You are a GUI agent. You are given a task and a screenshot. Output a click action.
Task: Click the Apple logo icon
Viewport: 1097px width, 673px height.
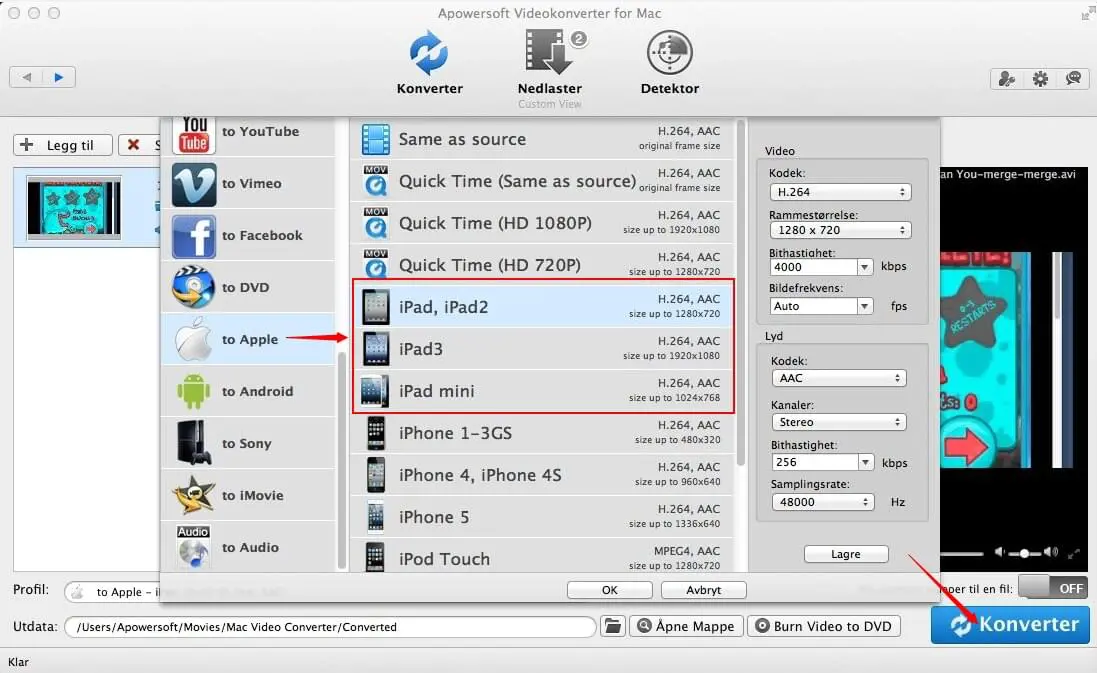coord(193,339)
